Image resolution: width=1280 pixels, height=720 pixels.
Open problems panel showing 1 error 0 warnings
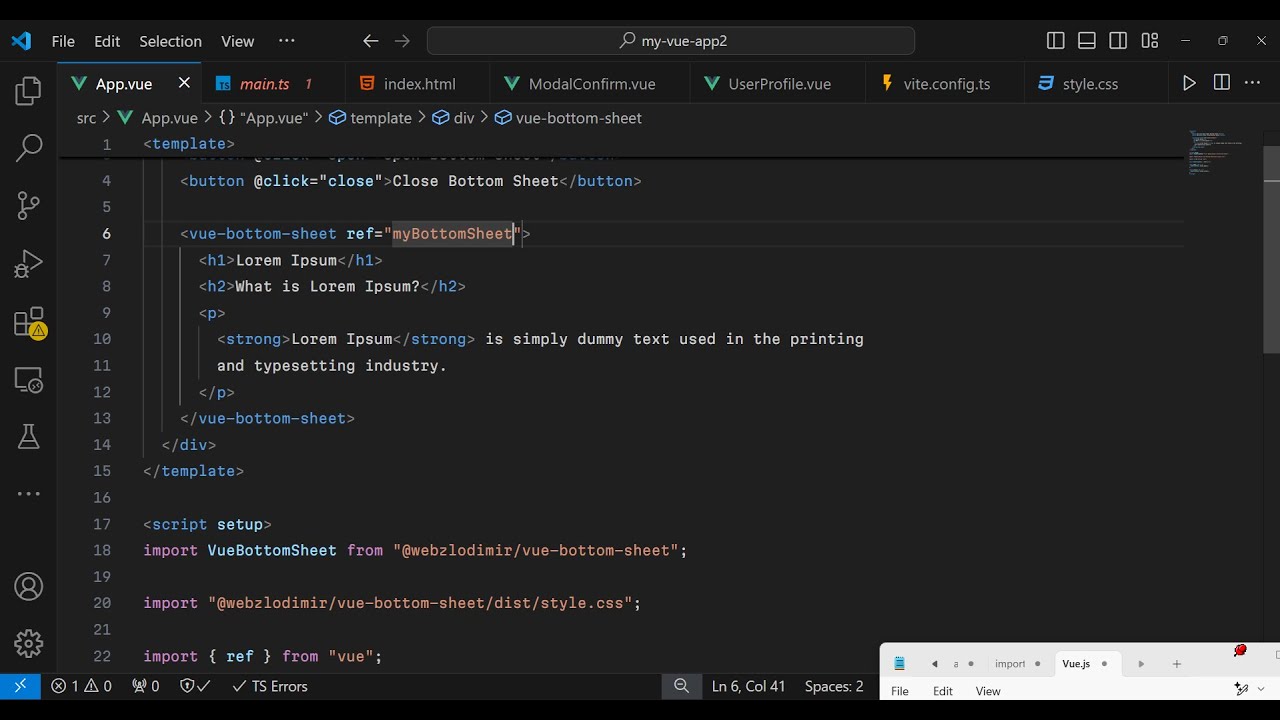82,686
